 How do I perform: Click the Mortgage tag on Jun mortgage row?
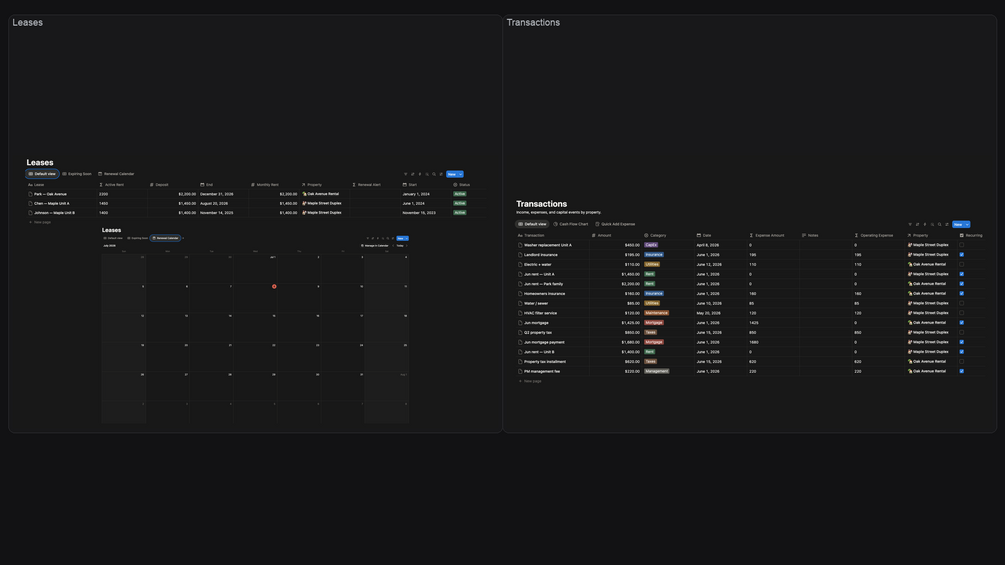point(654,323)
